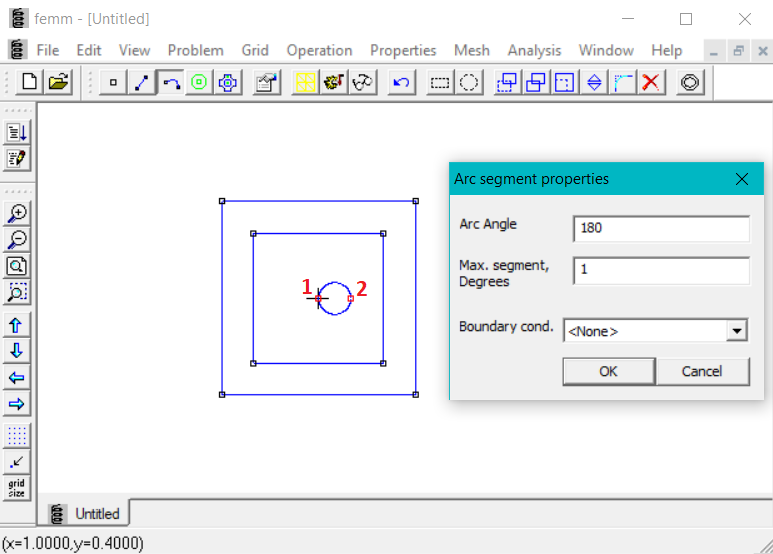Toggle the Snap to grid button
The height and width of the screenshot is (554, 773).
click(x=17, y=461)
